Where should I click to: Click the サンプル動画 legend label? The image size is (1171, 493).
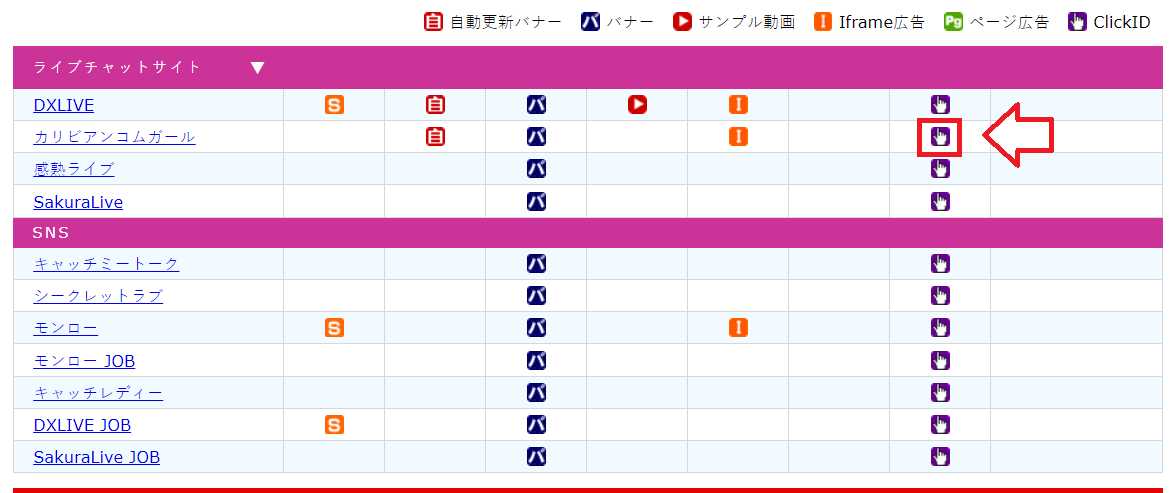[747, 22]
